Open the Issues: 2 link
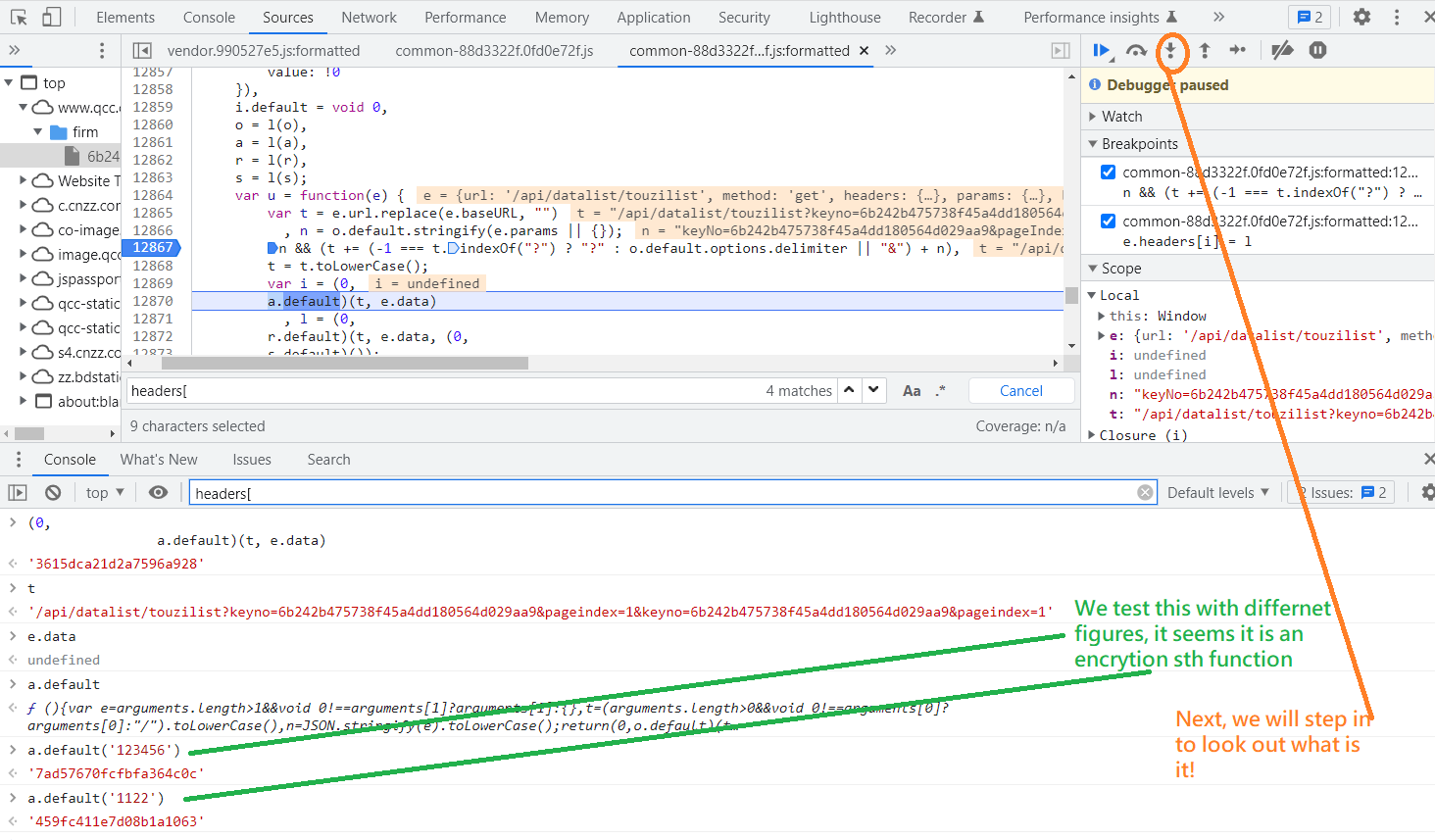Screen dimensions: 1435x840 coord(1341,492)
